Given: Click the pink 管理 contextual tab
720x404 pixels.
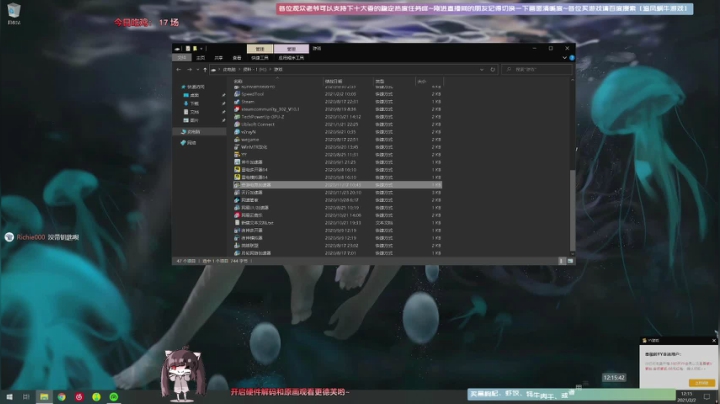Looking at the screenshot, I should click(x=291, y=49).
